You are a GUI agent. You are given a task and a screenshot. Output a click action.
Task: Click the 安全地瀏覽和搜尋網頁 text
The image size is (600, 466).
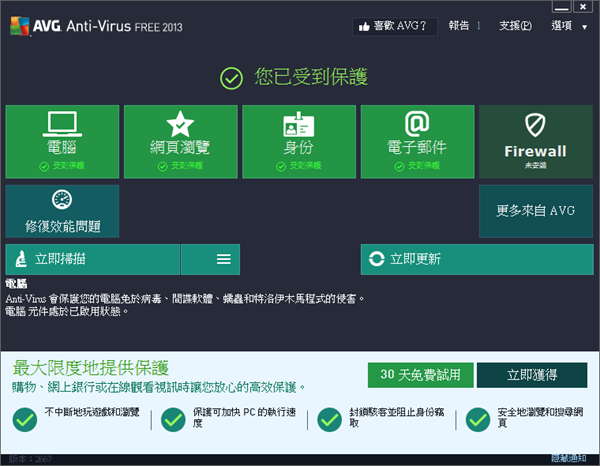[x=540, y=417]
